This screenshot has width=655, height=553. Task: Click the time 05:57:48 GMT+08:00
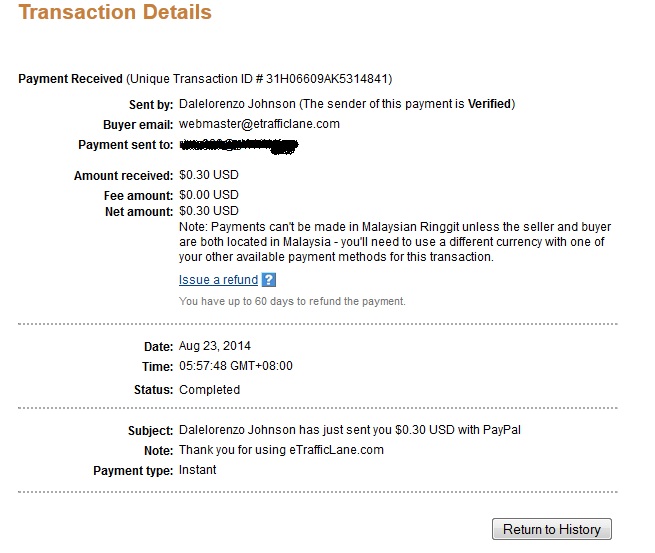pyautogui.click(x=236, y=366)
